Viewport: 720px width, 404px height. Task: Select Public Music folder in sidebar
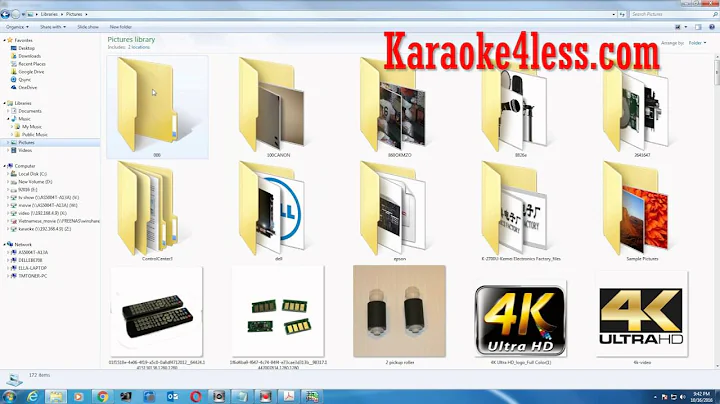[x=34, y=135]
